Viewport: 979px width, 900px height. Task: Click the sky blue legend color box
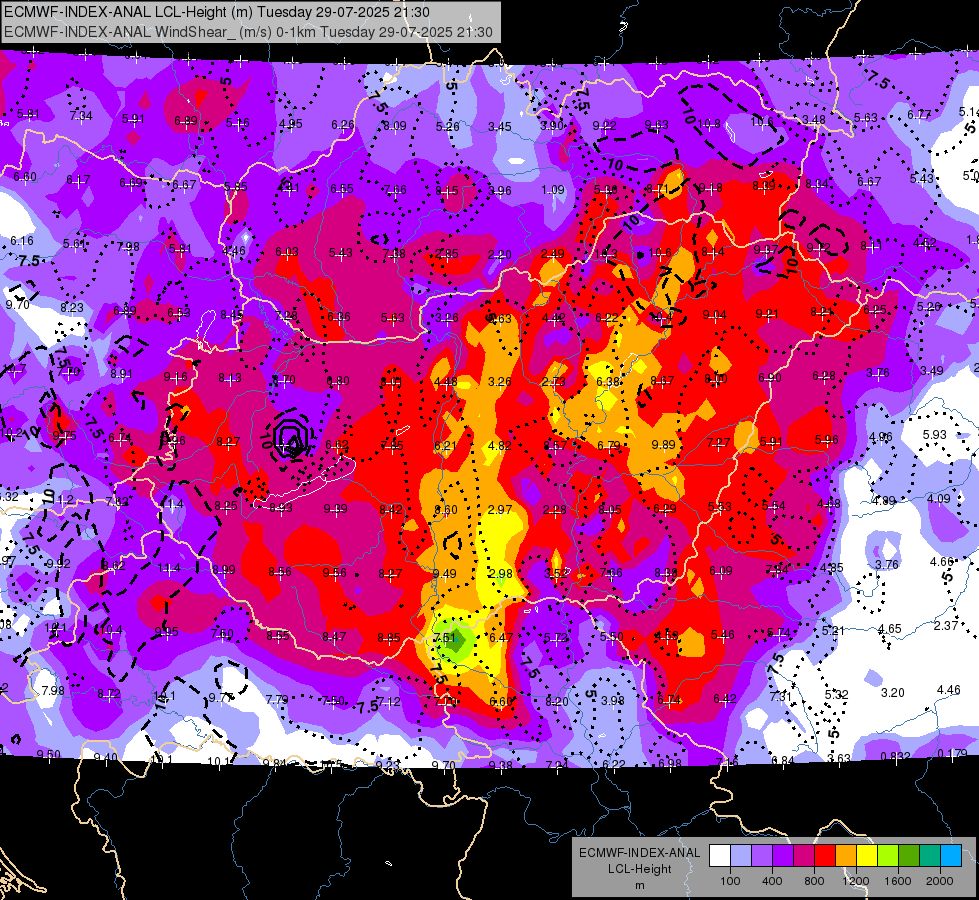951,856
